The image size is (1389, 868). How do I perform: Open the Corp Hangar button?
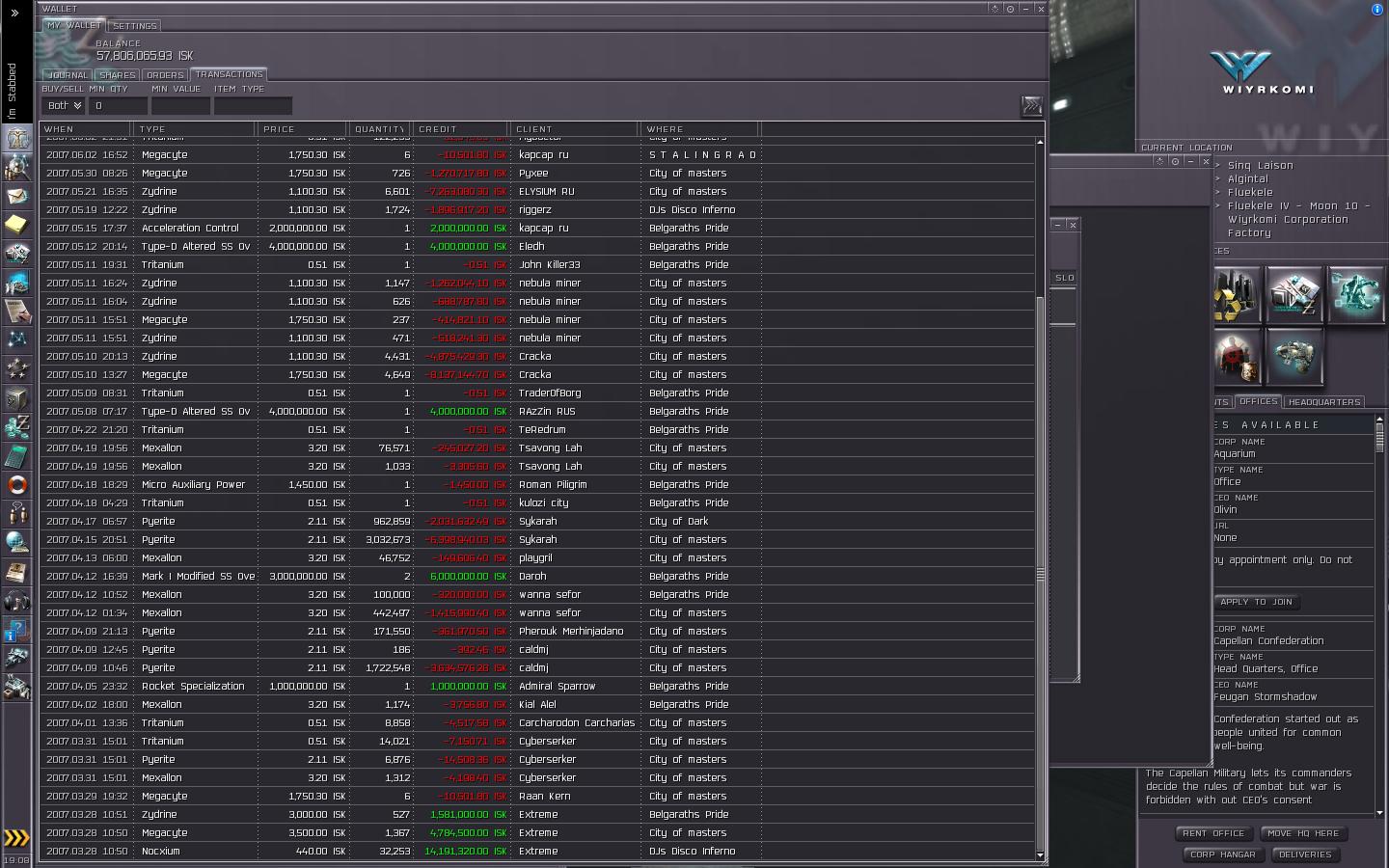tap(1222, 854)
